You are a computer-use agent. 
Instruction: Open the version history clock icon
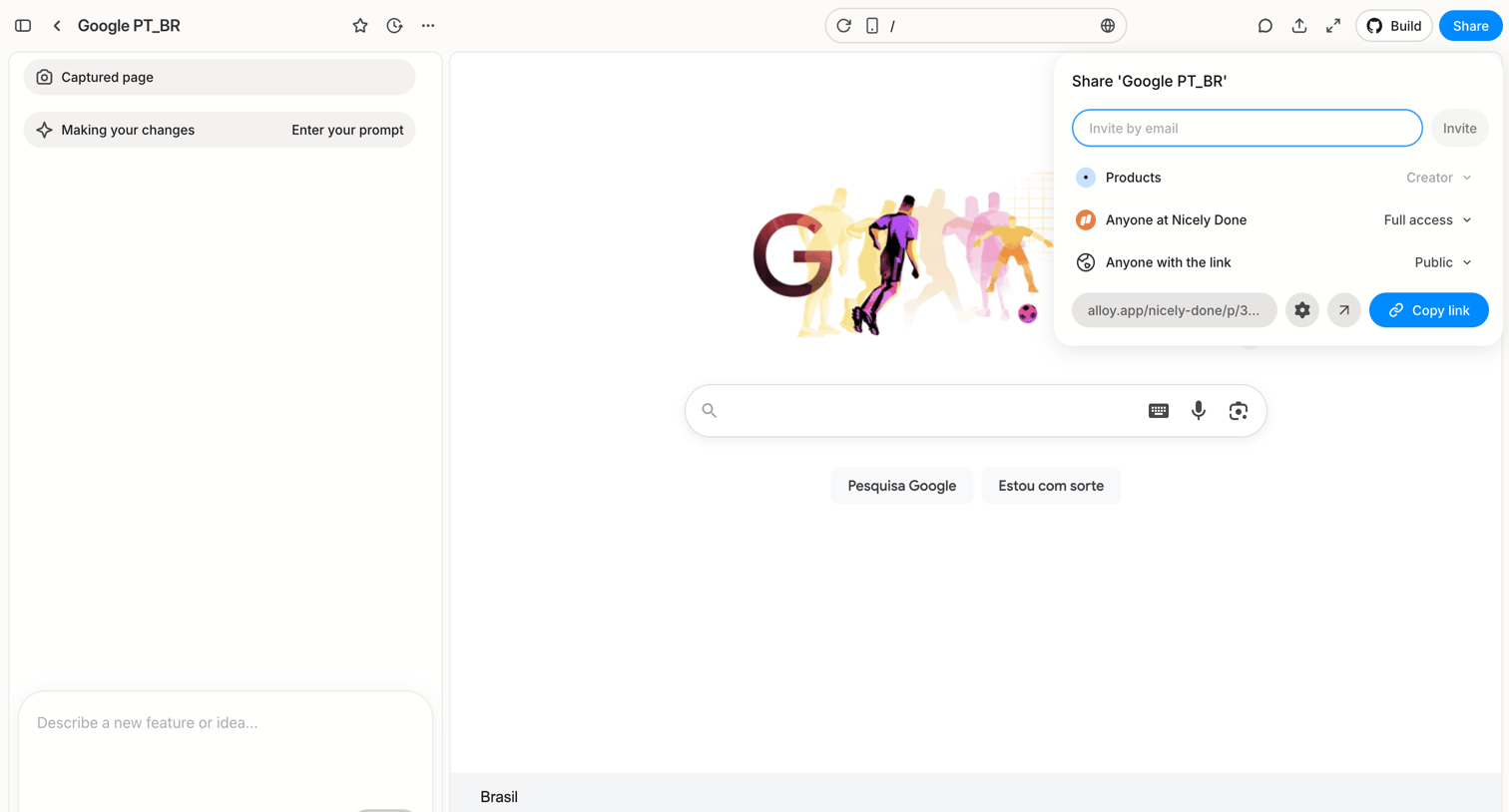[x=394, y=26]
